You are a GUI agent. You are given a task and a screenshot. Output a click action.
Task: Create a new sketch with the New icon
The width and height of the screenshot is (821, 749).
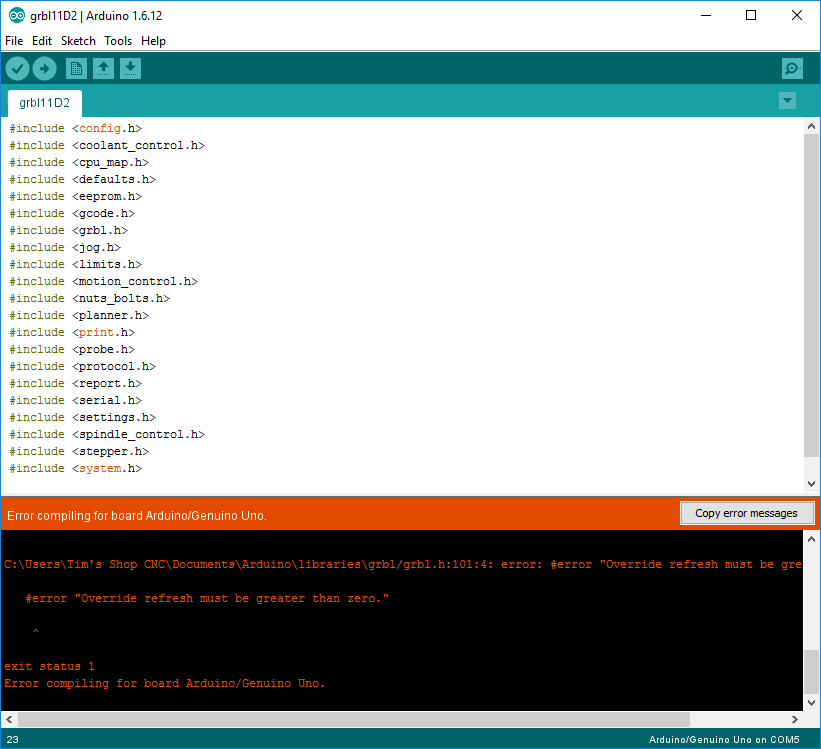[76, 69]
